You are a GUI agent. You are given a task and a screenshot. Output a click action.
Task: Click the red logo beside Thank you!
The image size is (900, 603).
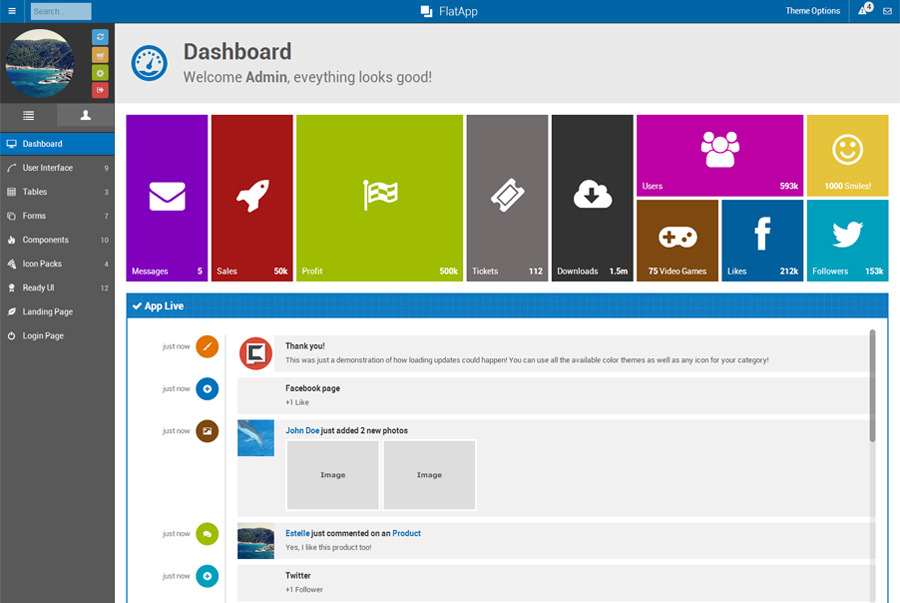tap(255, 353)
